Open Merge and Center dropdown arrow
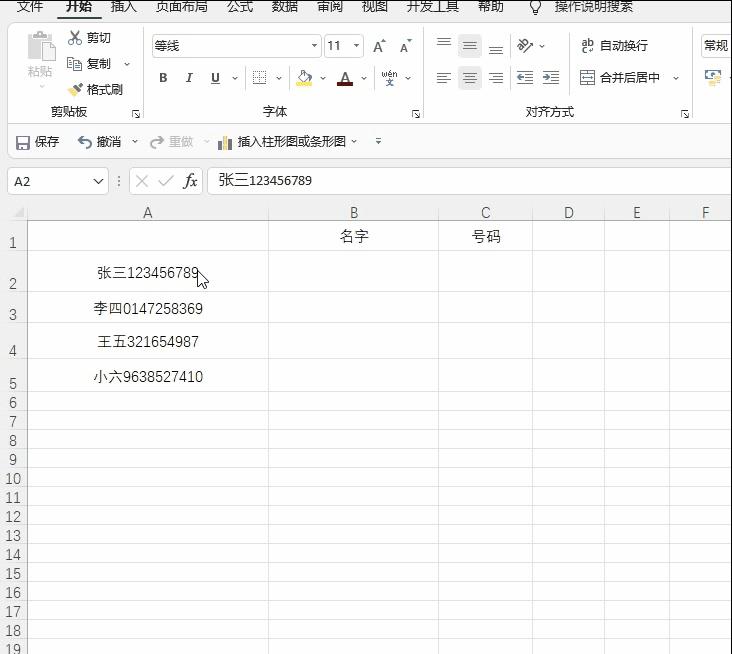The height and width of the screenshot is (654, 732). click(676, 78)
